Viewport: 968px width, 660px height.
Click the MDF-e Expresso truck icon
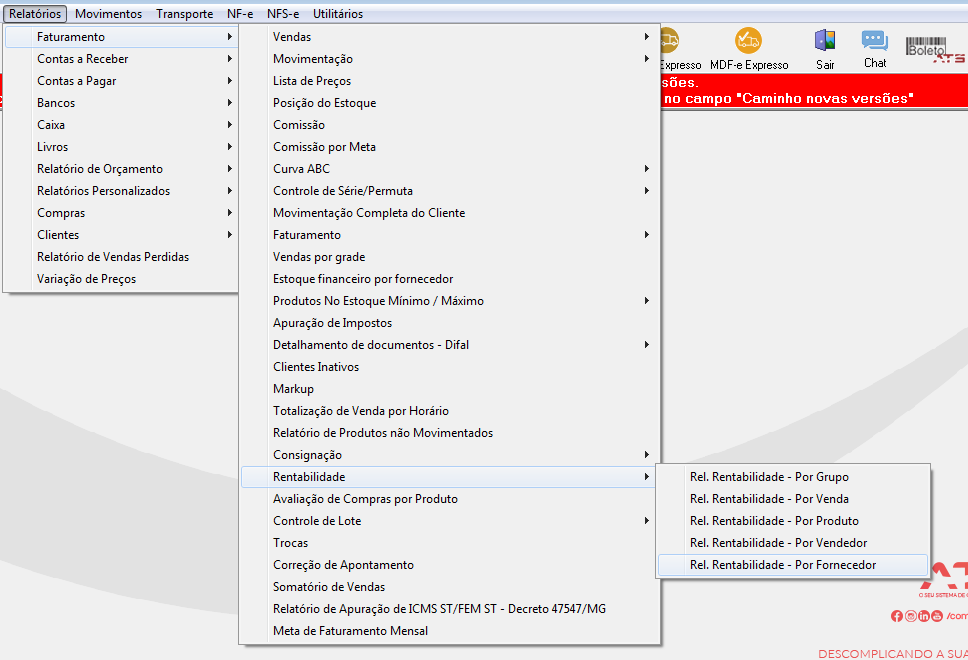tap(748, 41)
